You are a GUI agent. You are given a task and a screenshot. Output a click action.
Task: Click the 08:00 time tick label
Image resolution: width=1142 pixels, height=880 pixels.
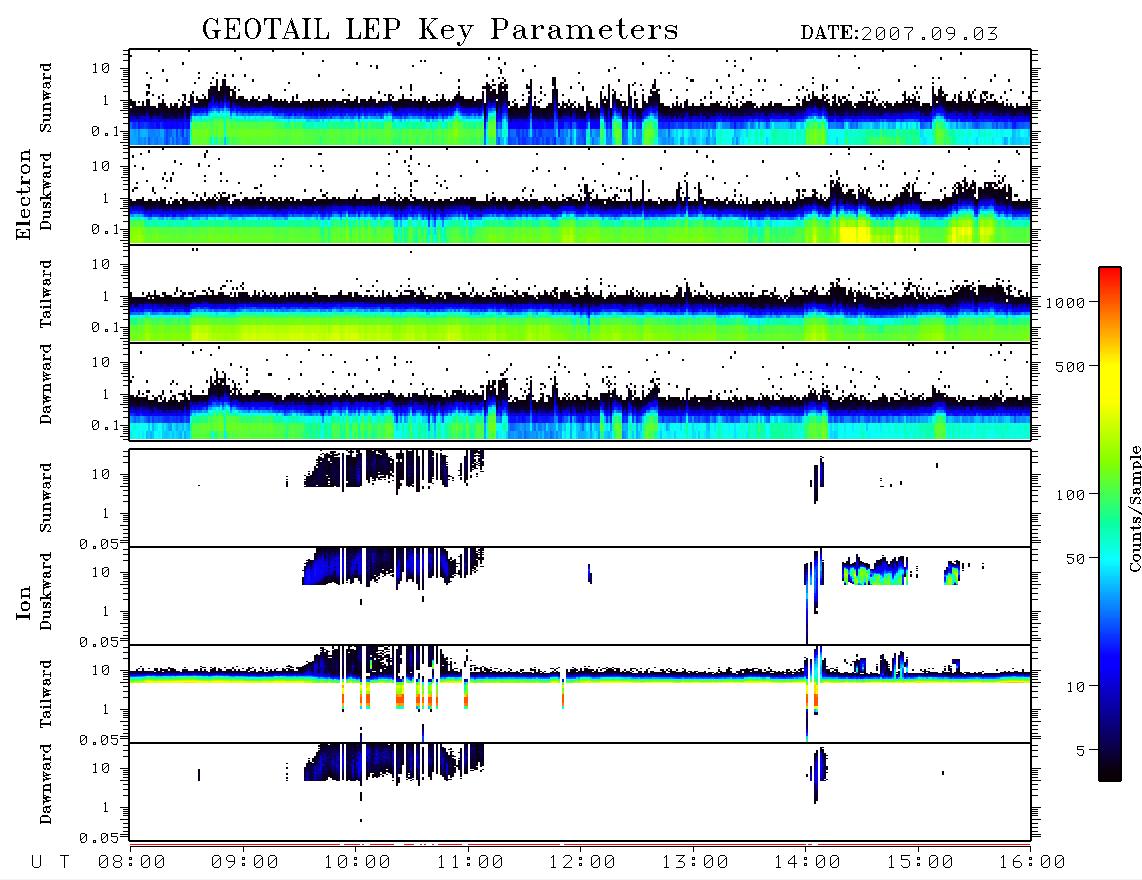[x=132, y=863]
